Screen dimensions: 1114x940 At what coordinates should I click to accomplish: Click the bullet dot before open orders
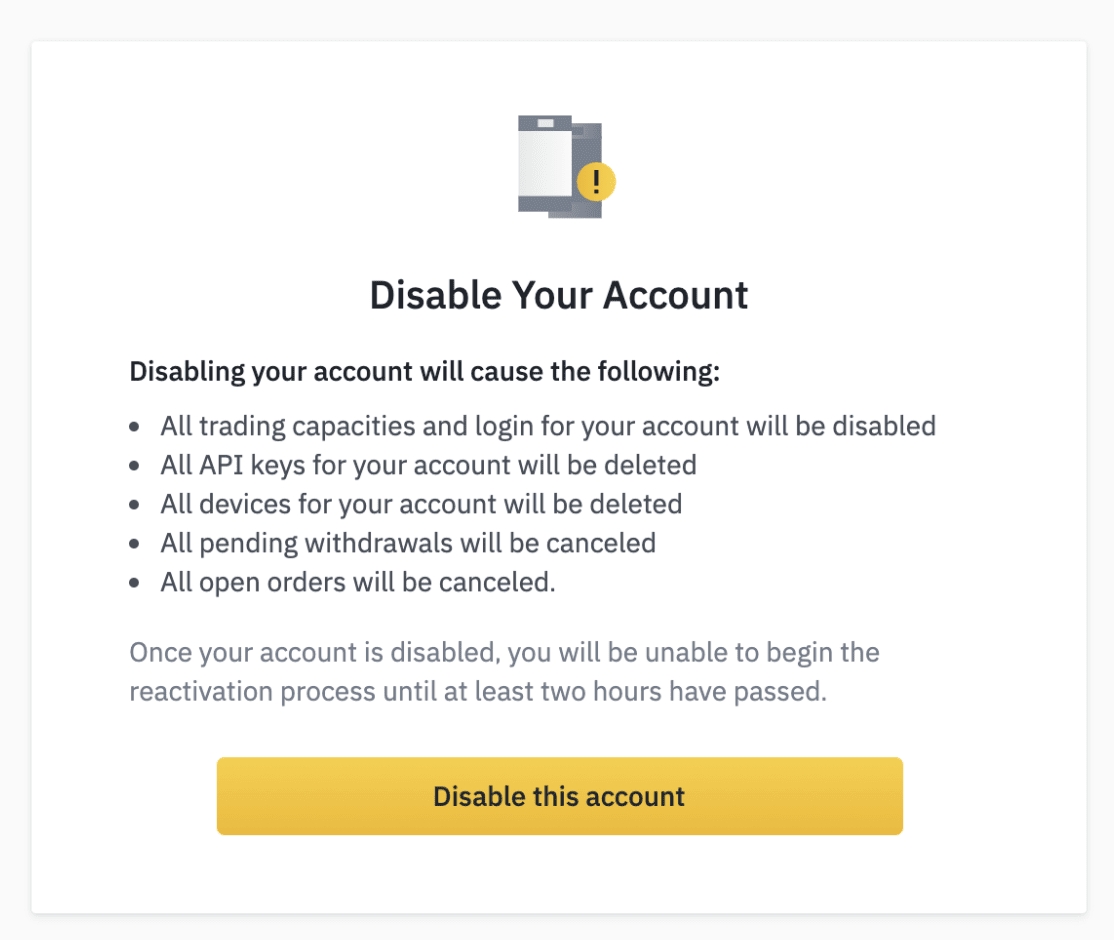pos(135,583)
